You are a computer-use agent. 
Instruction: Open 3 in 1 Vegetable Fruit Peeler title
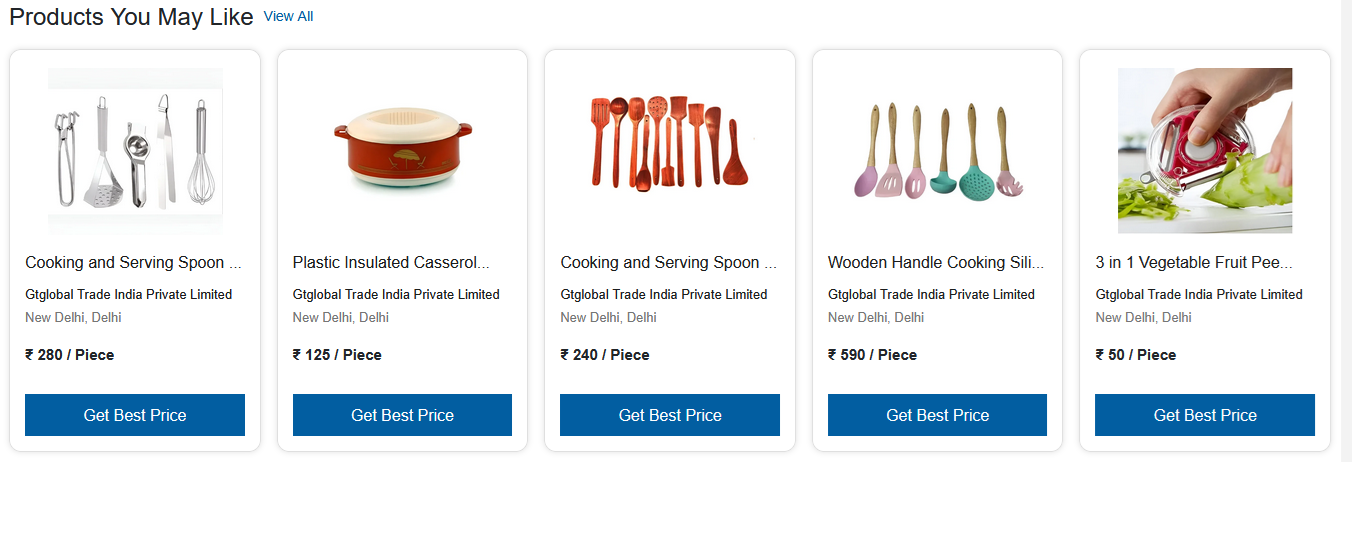(x=1194, y=263)
